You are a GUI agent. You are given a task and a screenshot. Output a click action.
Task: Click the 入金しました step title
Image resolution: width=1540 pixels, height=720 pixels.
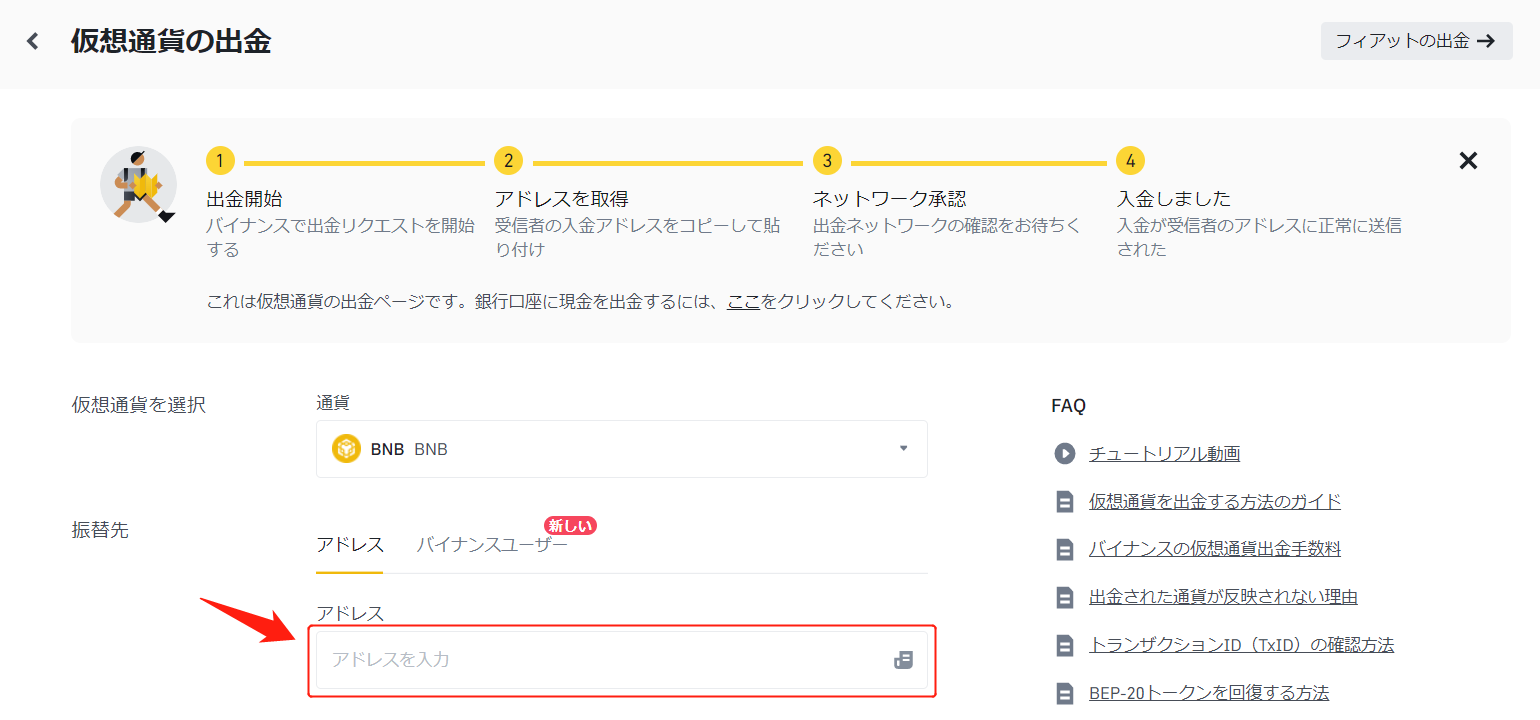[x=1174, y=199]
